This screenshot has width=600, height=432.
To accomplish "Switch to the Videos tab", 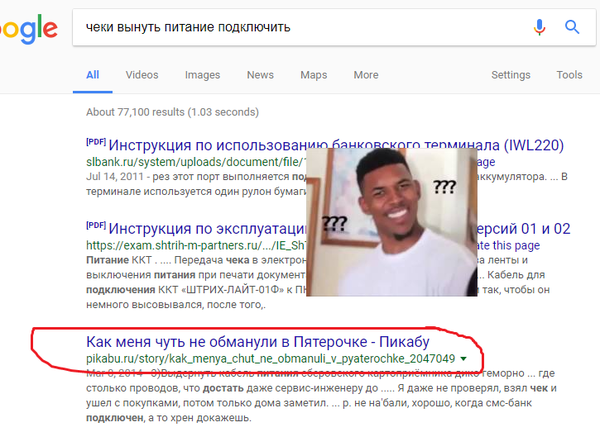I will point(142,75).
